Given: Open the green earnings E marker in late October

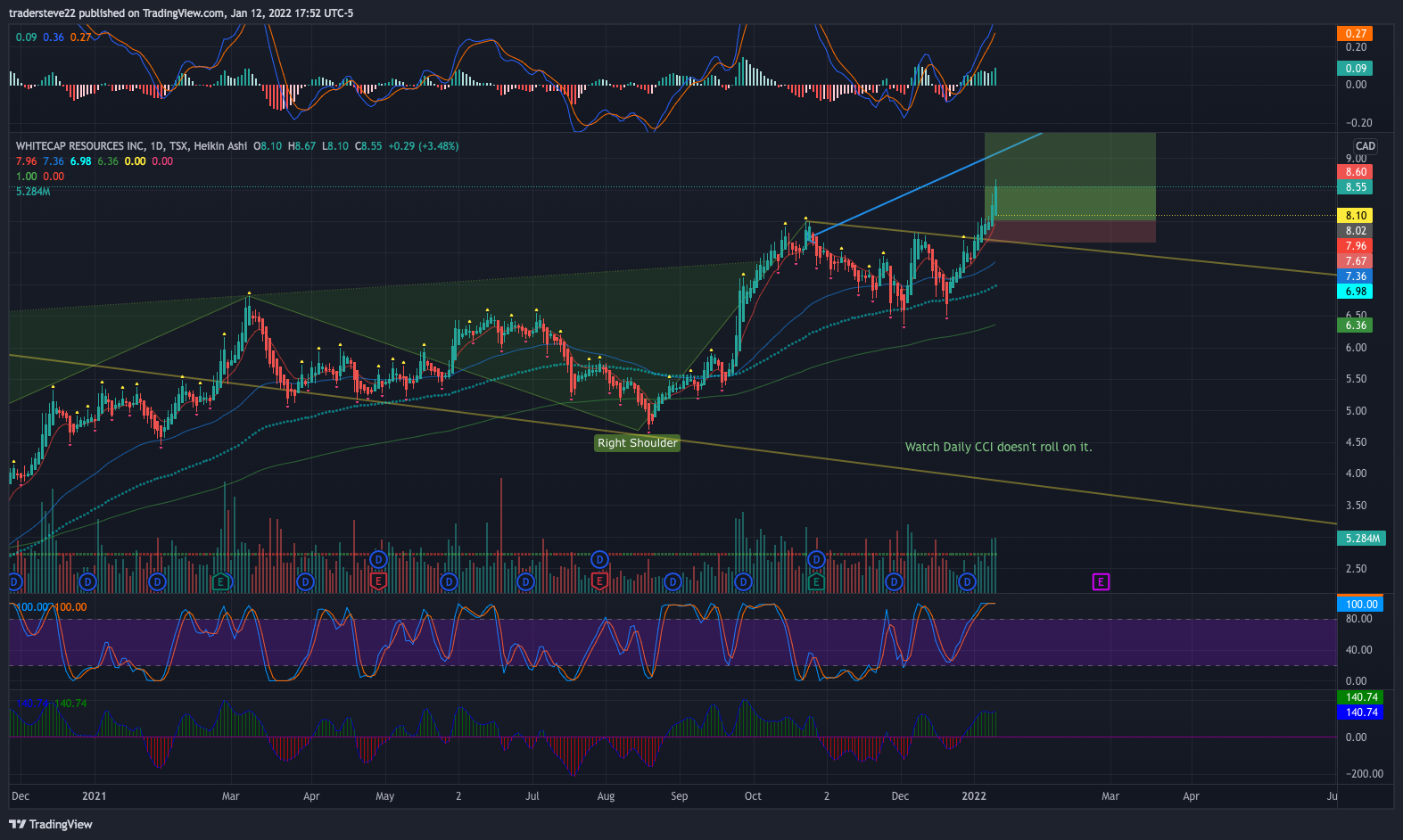Looking at the screenshot, I should tap(816, 582).
